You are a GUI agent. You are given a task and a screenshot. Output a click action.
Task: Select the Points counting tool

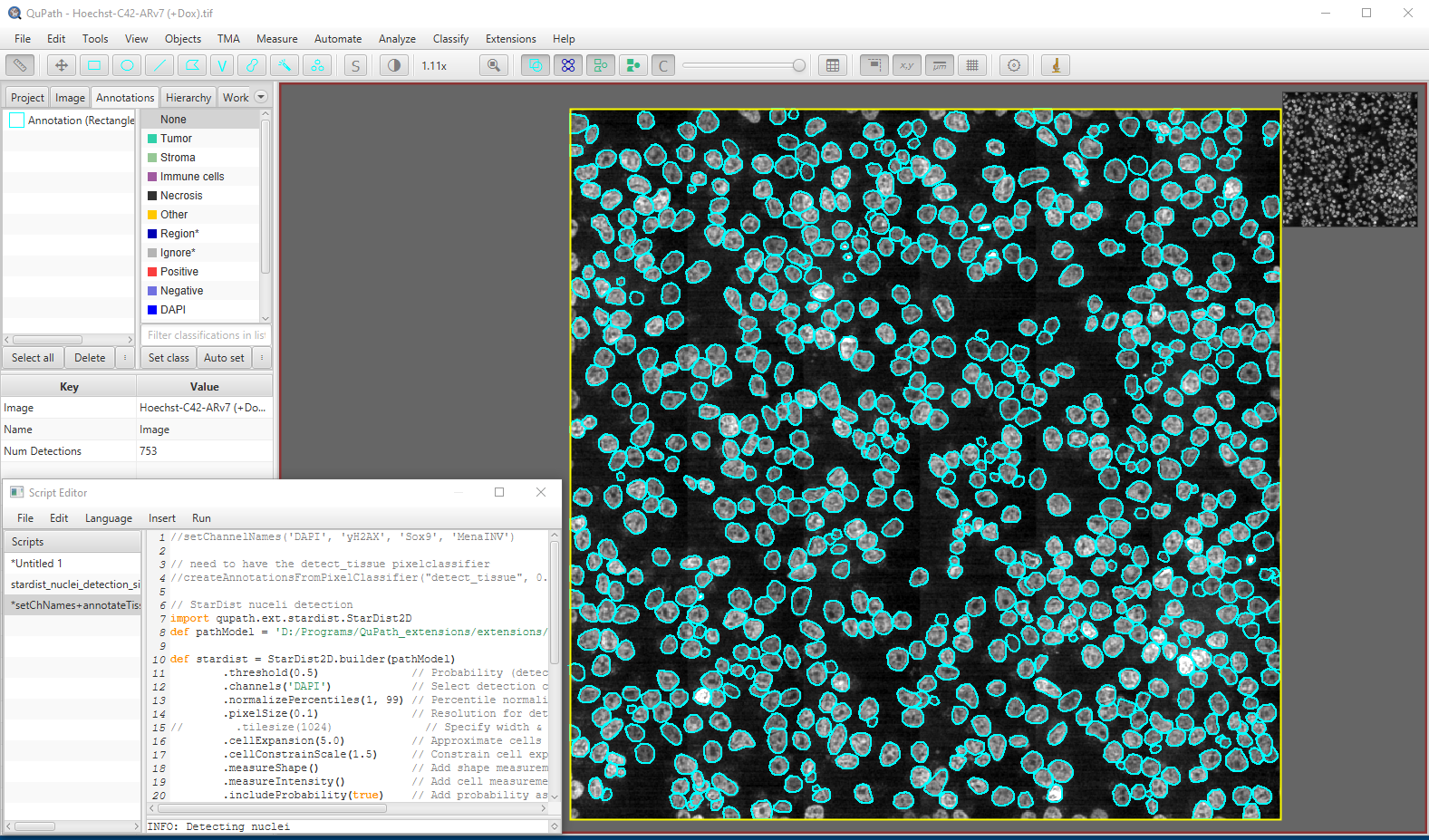click(x=317, y=65)
